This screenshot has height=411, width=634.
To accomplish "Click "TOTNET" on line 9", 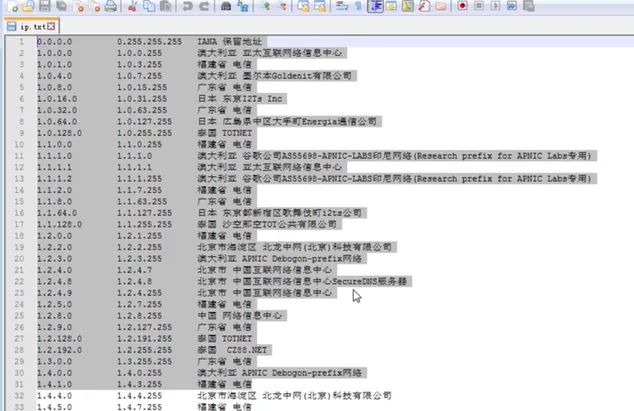I will click(237, 133).
